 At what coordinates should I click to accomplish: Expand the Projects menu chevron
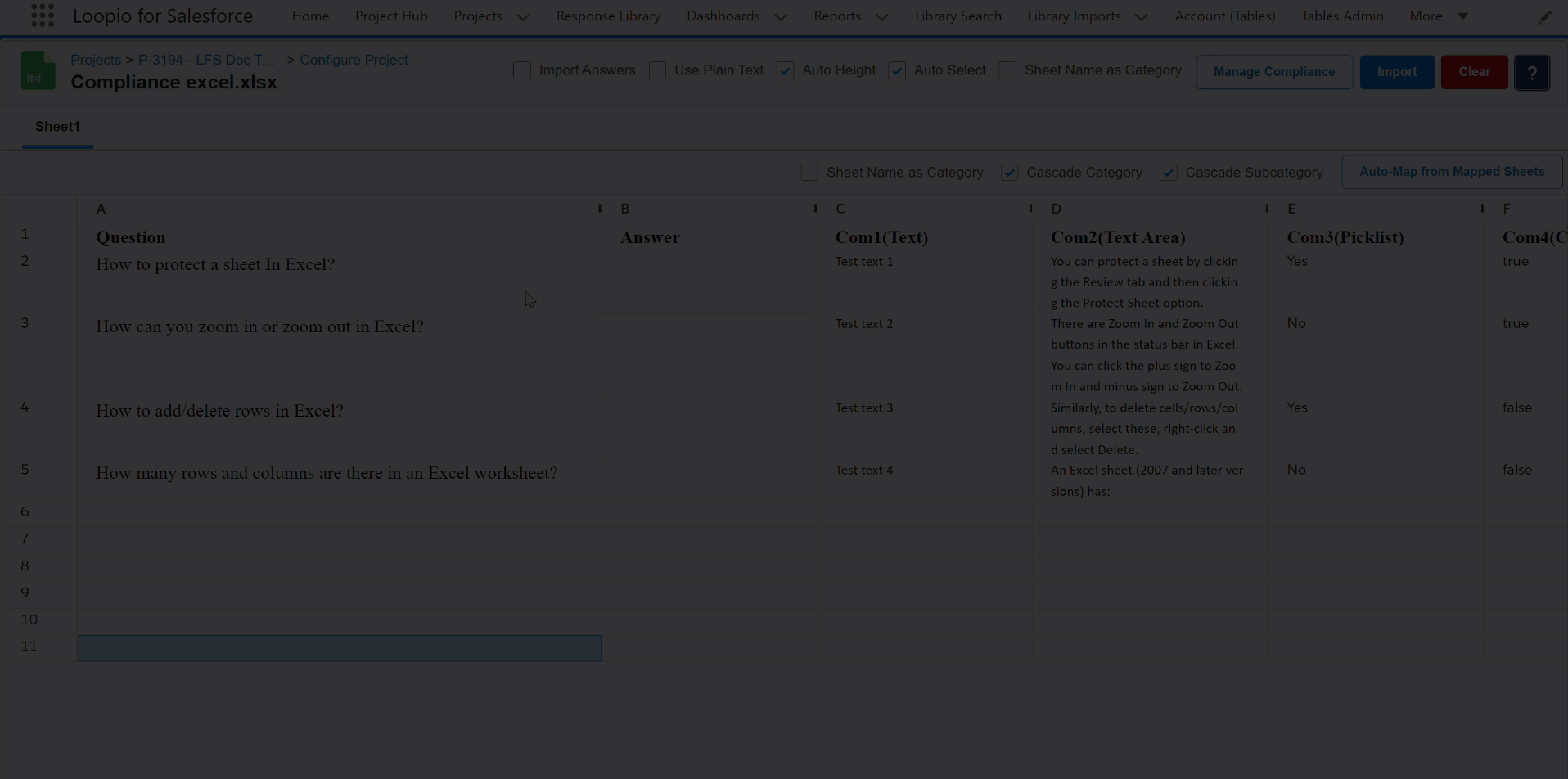pos(523,17)
